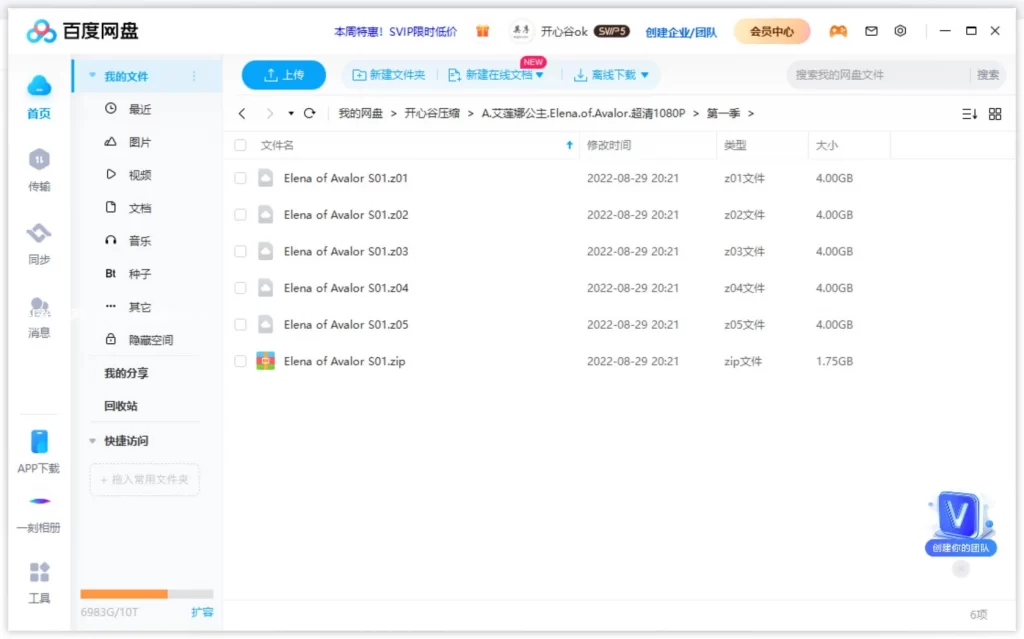
Task: Select 文档 in the sidebar
Action: 140,208
